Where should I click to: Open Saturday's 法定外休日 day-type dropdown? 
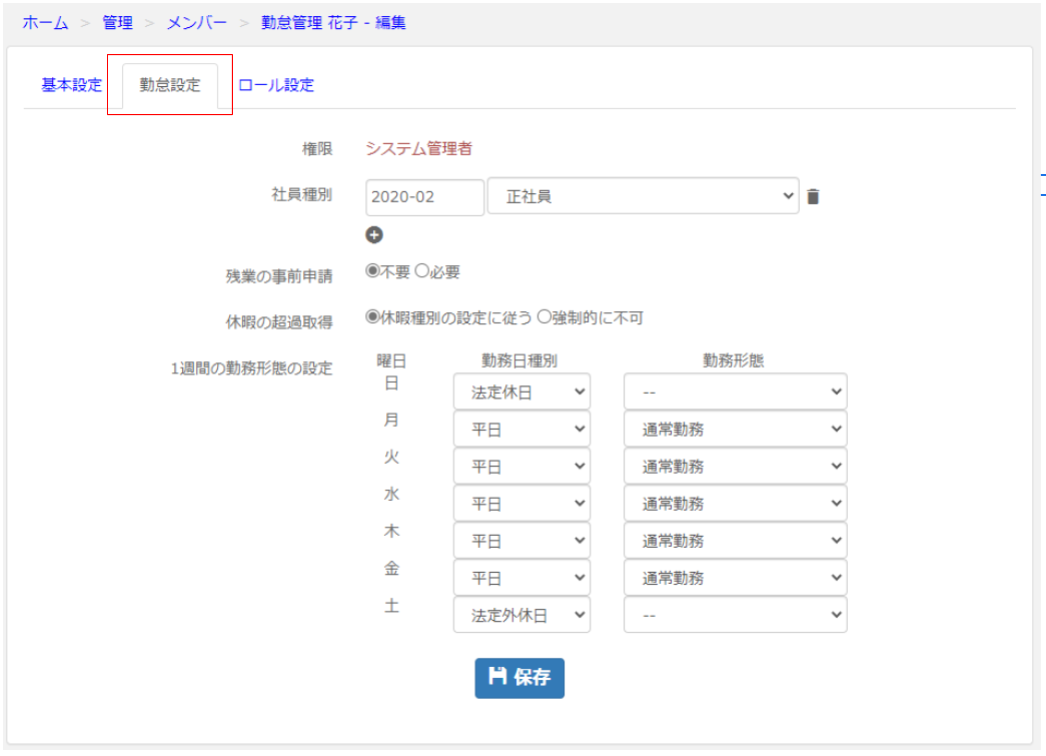[x=522, y=615]
